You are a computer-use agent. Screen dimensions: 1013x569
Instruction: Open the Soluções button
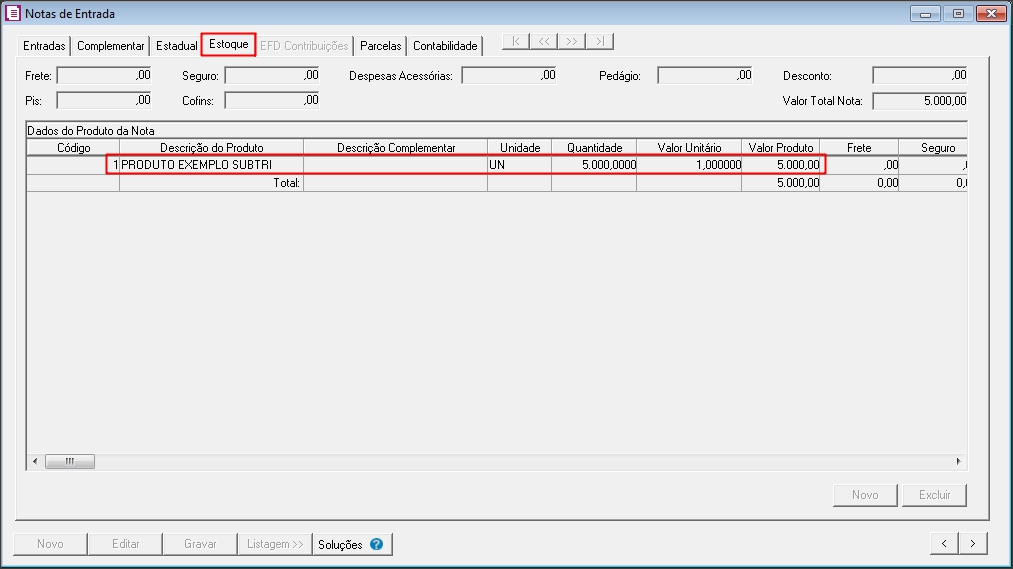[340, 545]
